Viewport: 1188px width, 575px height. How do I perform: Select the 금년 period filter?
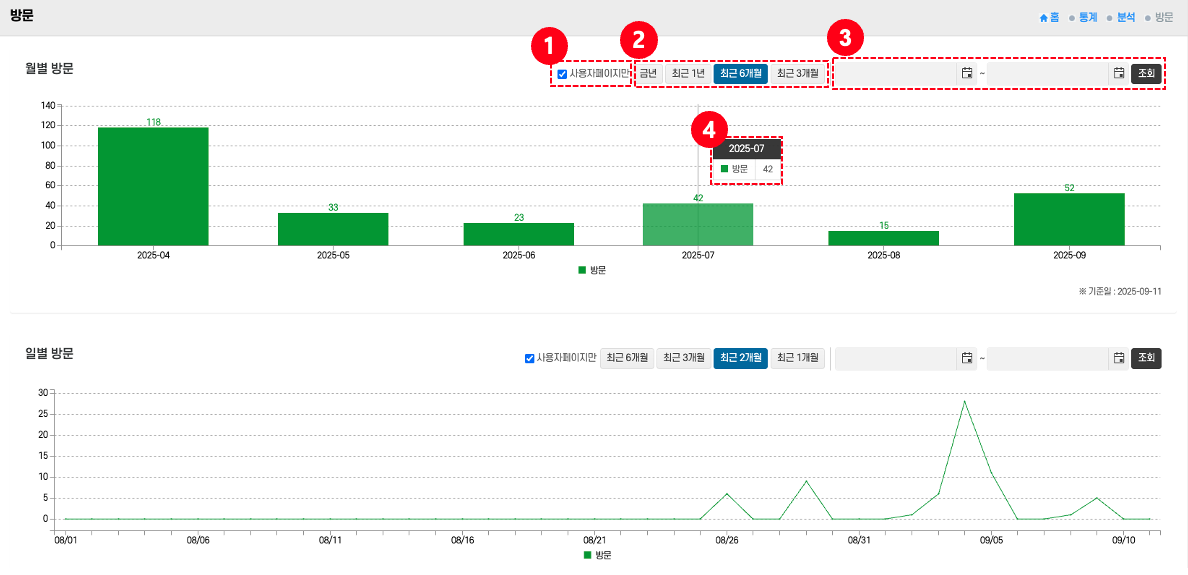point(649,73)
